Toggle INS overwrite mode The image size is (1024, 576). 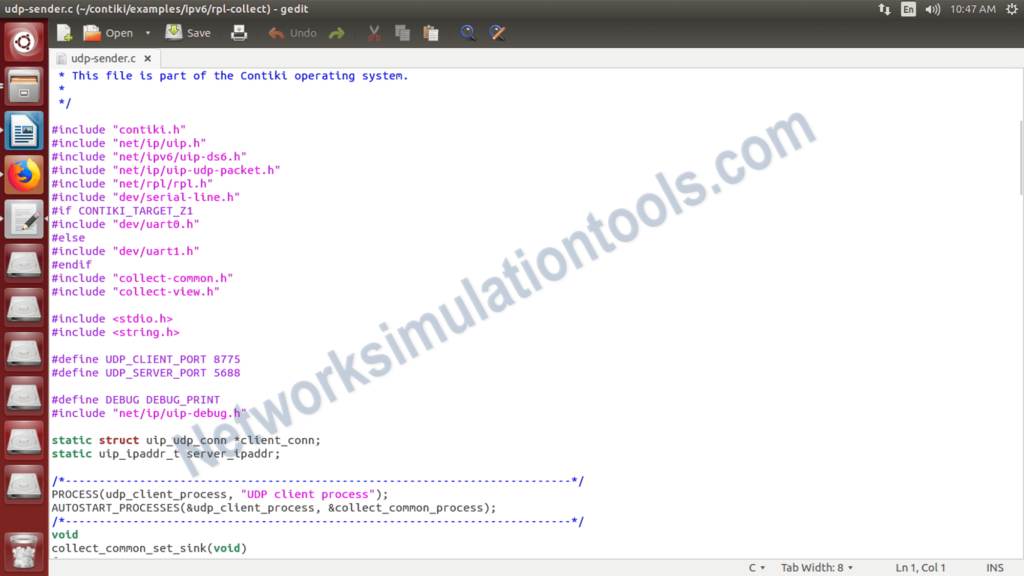[994, 567]
